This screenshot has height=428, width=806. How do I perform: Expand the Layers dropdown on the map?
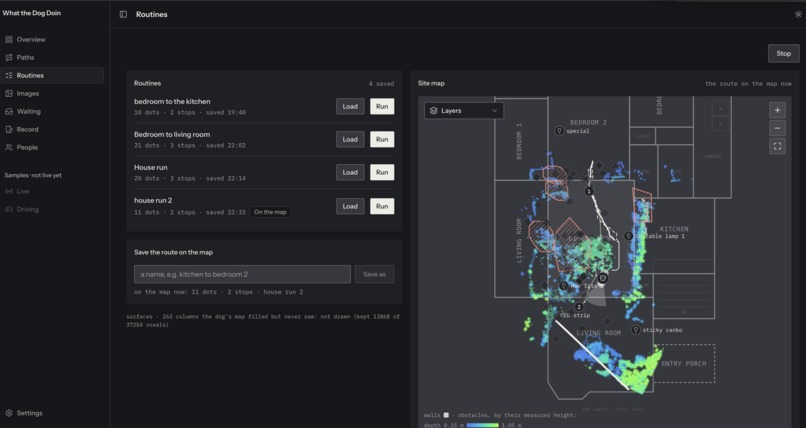464,110
